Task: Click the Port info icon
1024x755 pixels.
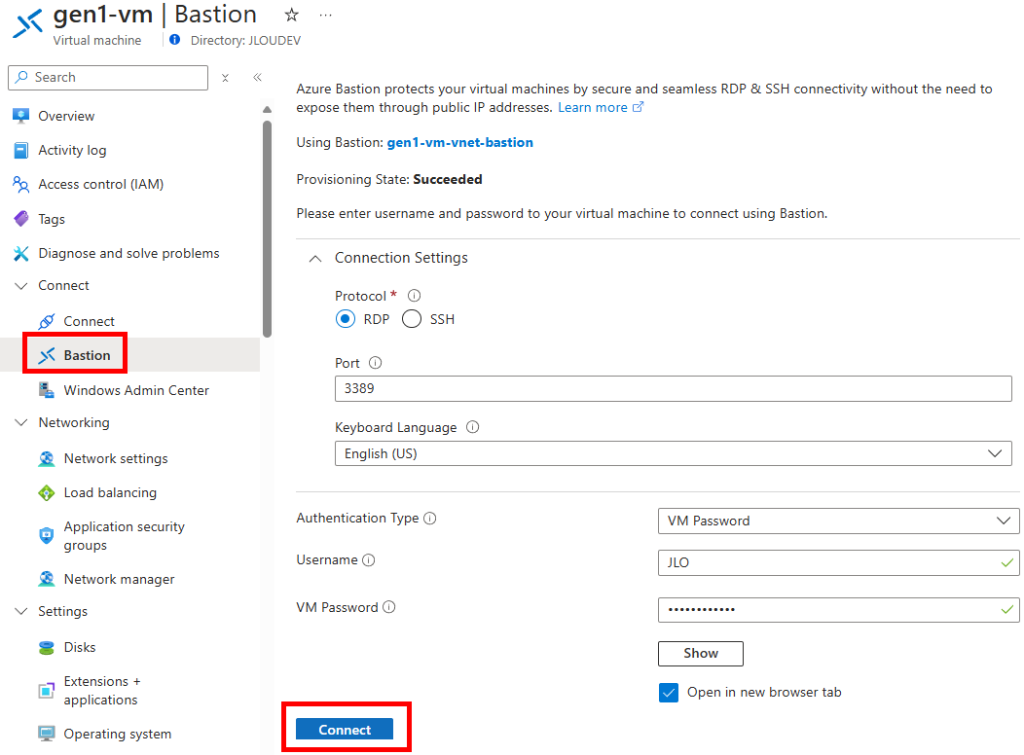Action: click(x=375, y=363)
